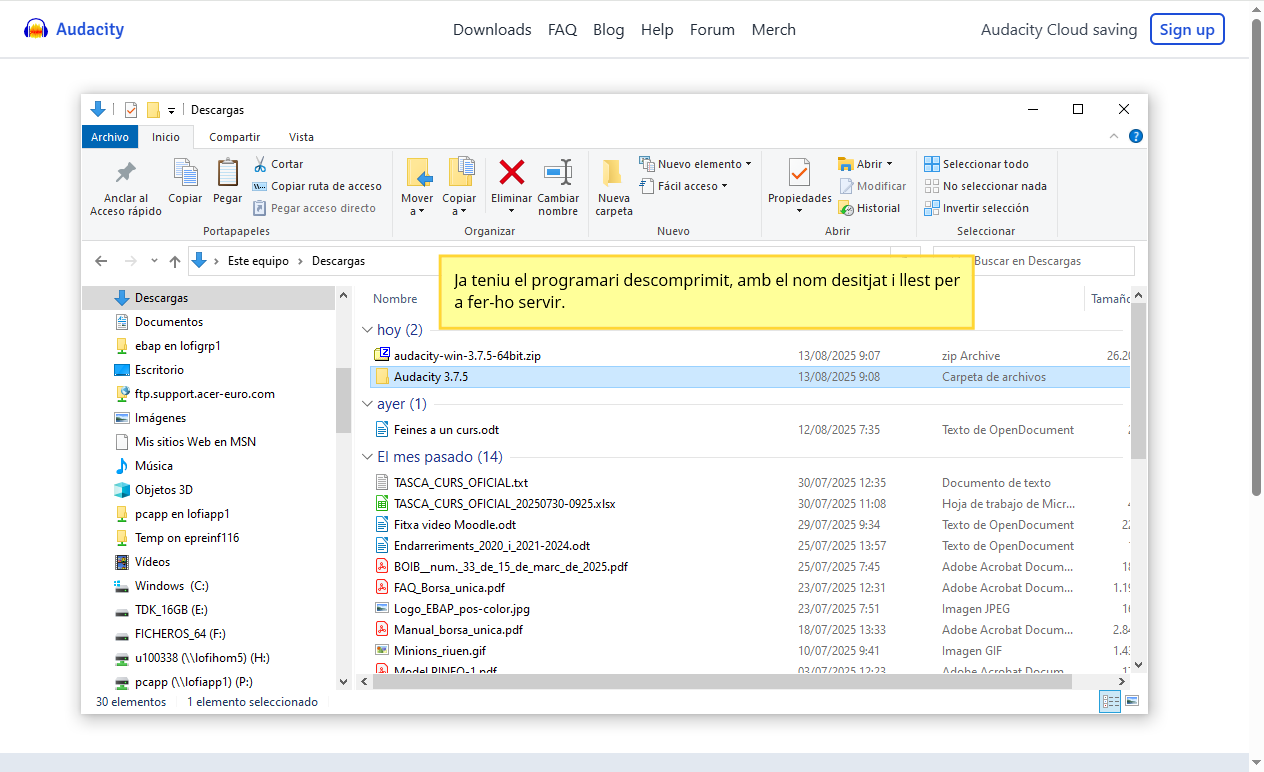Viewport: 1264px width, 772px height.
Task: Select the Audacity 3.7.5 folder
Action: click(x=750, y=377)
